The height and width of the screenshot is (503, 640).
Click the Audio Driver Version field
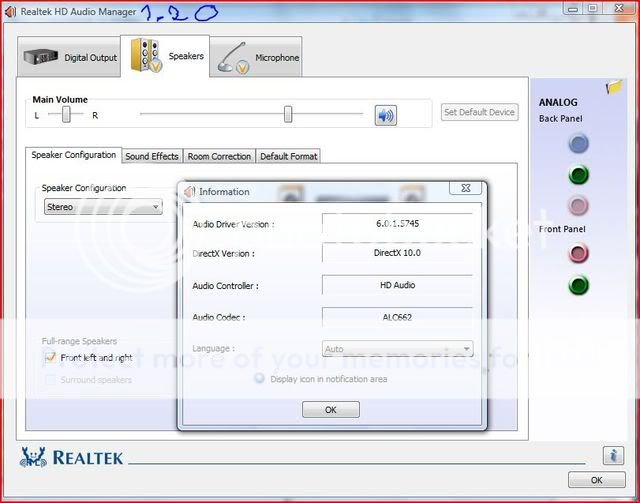398,223
